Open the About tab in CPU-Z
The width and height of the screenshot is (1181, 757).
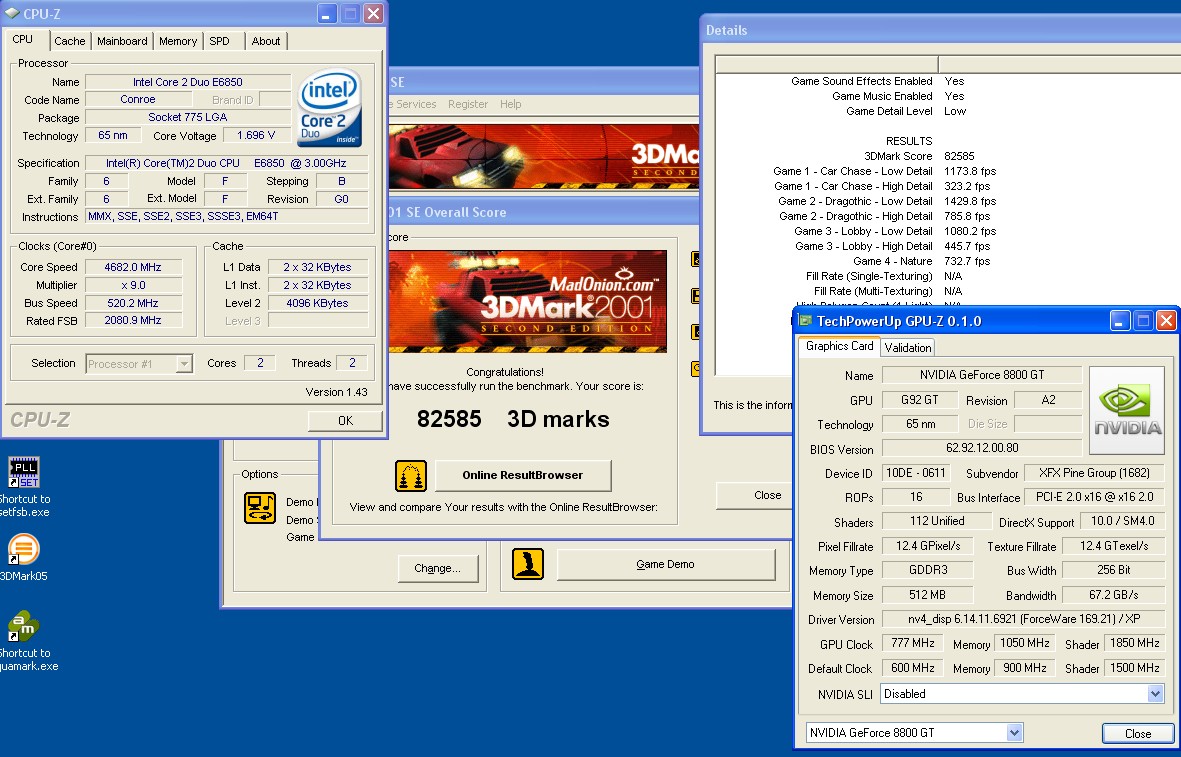tap(266, 41)
